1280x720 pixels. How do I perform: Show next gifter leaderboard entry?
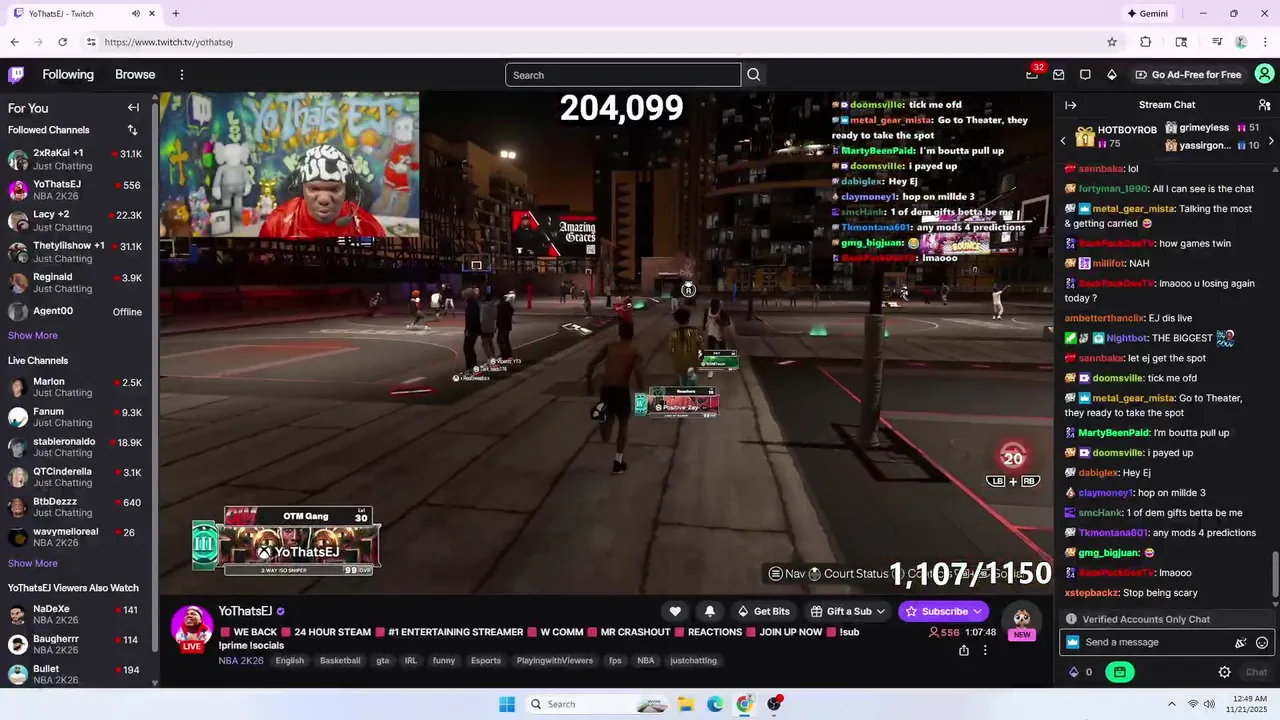pyautogui.click(x=1270, y=141)
